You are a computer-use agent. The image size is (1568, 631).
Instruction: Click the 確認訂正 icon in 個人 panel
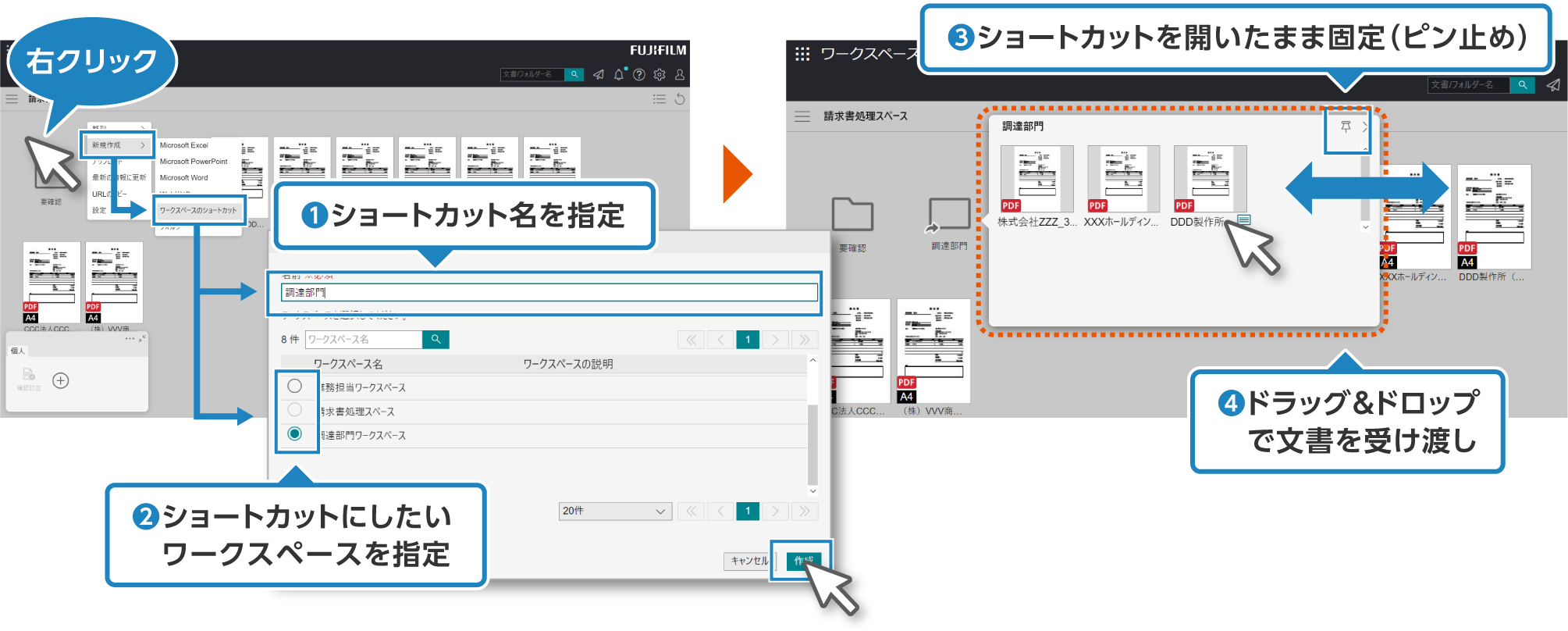click(29, 378)
